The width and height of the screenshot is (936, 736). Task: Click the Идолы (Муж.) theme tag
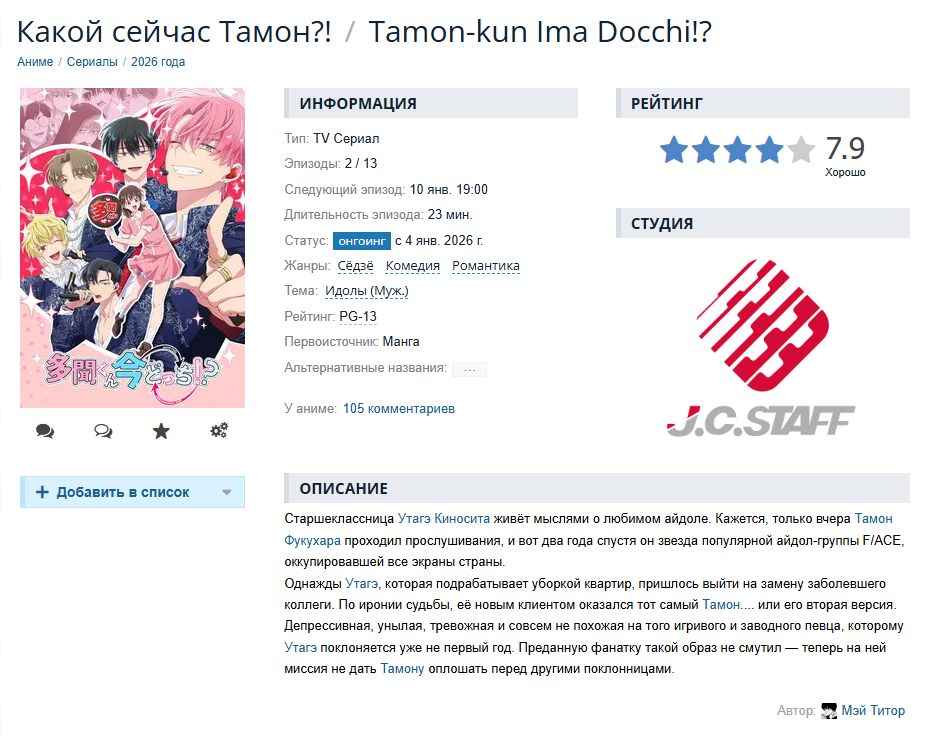pyautogui.click(x=367, y=291)
